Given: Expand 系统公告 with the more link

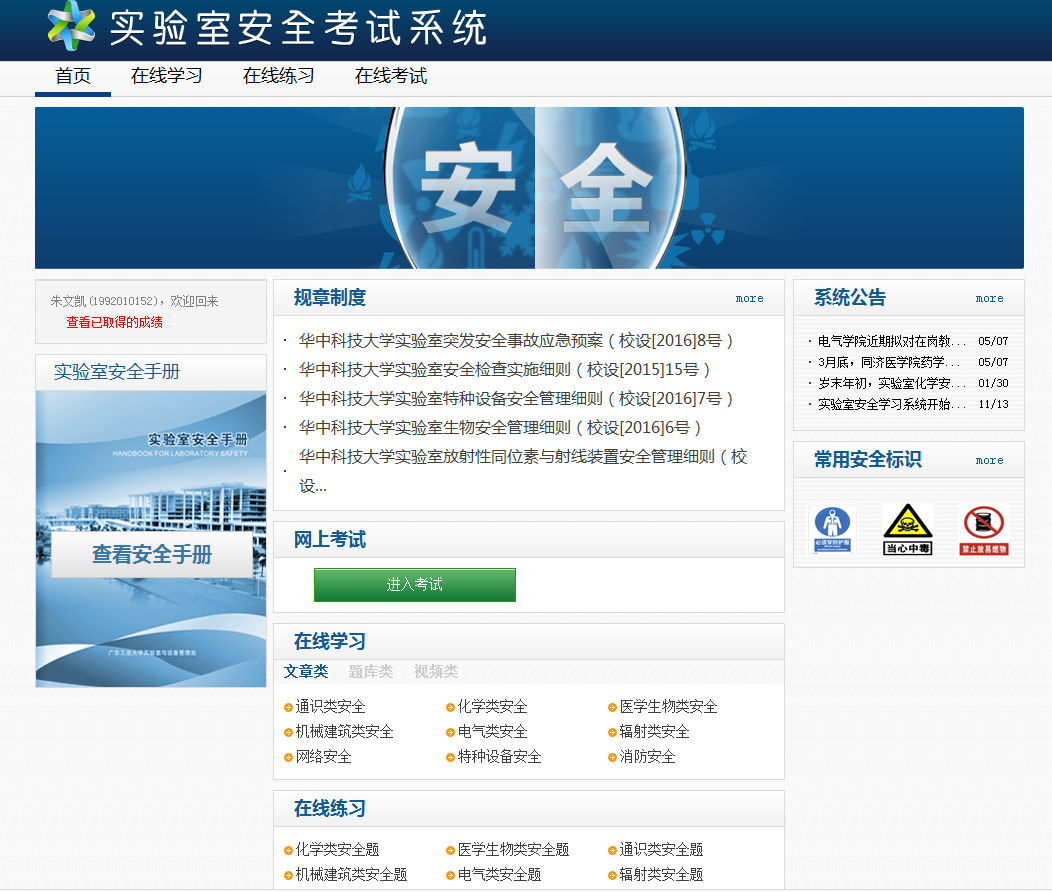Looking at the screenshot, I should [x=989, y=298].
